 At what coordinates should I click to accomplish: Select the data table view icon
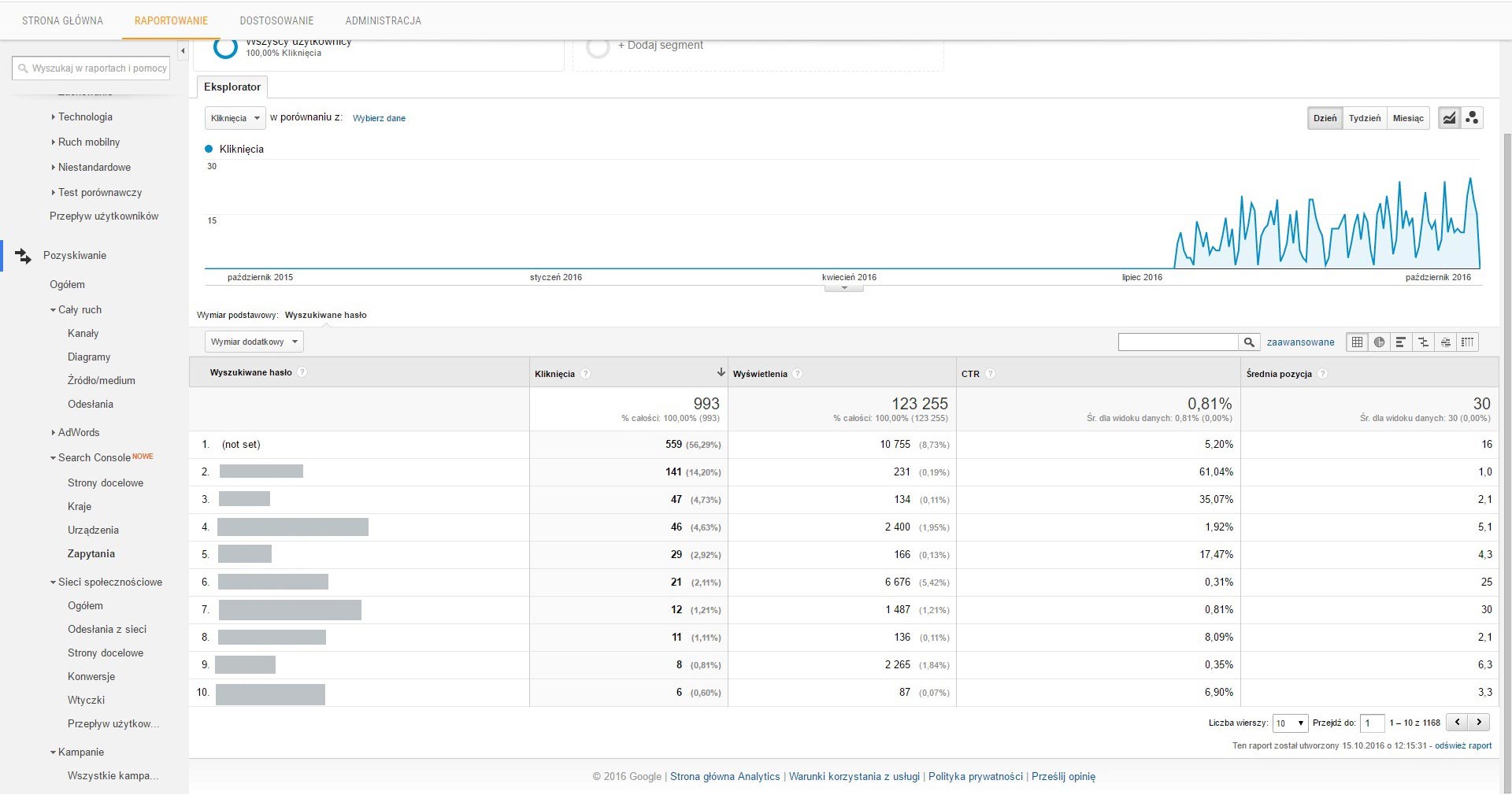(1357, 342)
